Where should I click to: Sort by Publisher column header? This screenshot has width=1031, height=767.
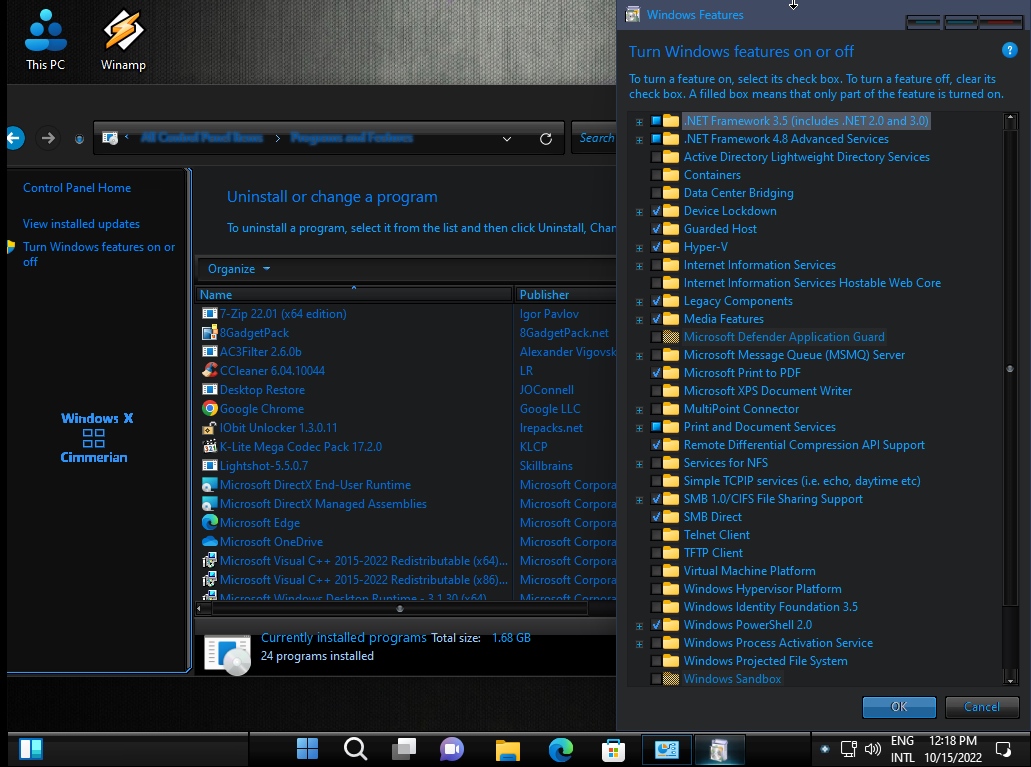click(565, 295)
